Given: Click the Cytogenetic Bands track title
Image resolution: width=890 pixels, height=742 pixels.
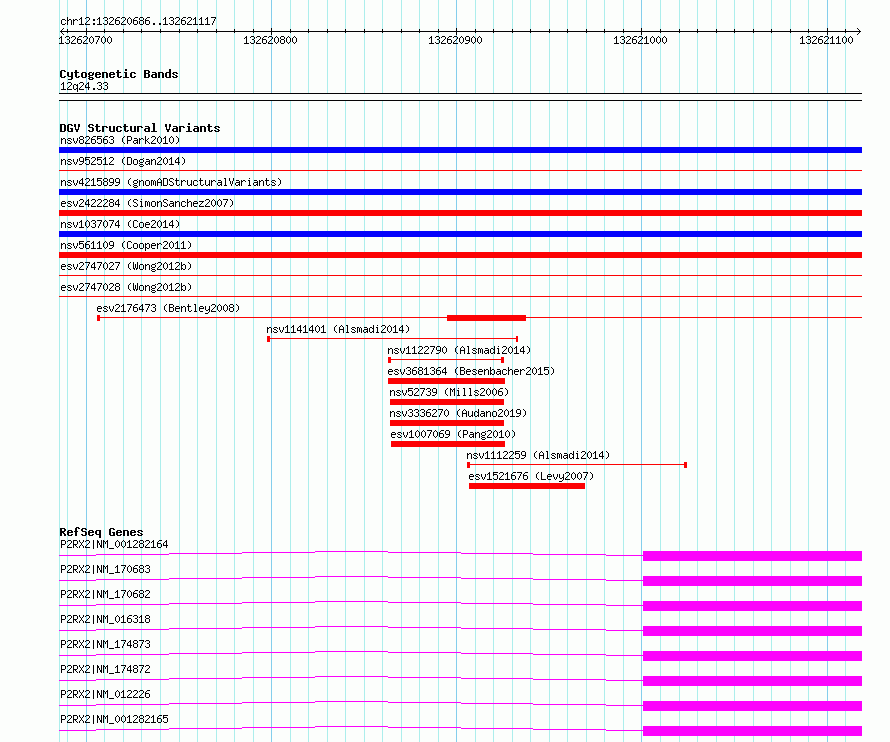Looking at the screenshot, I should tap(119, 74).
